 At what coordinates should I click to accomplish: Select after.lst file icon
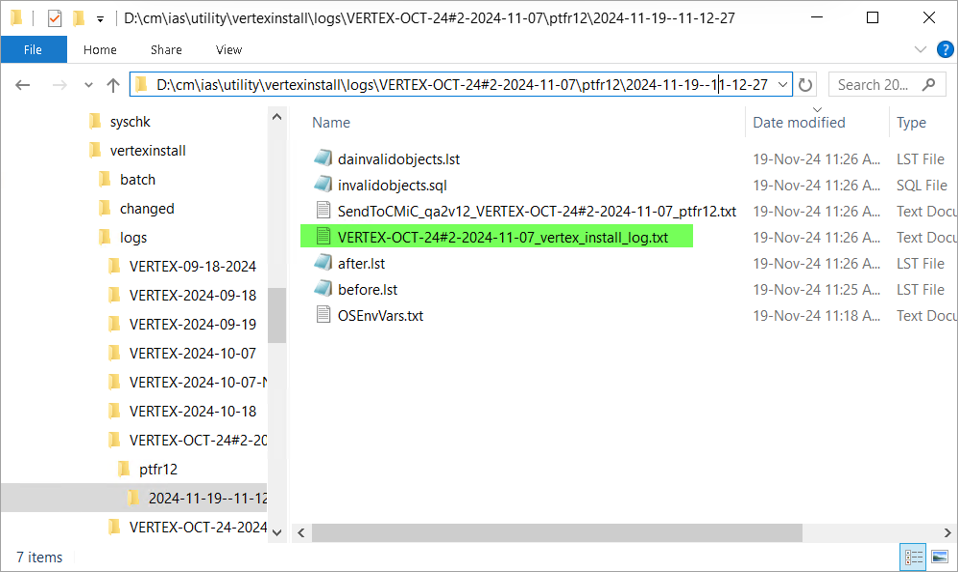pos(323,263)
